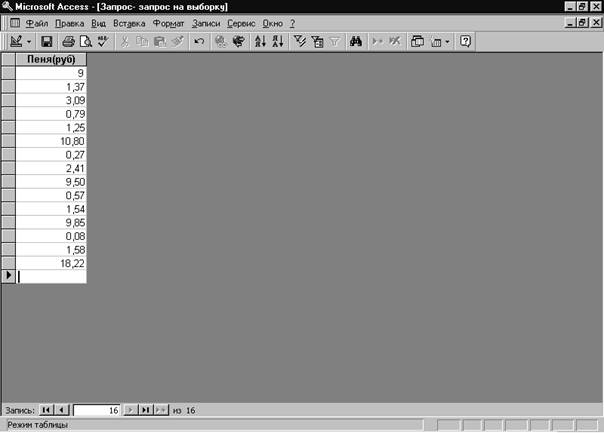604x433 pixels.
Task: Click the Save diskette icon
Action: (47, 41)
